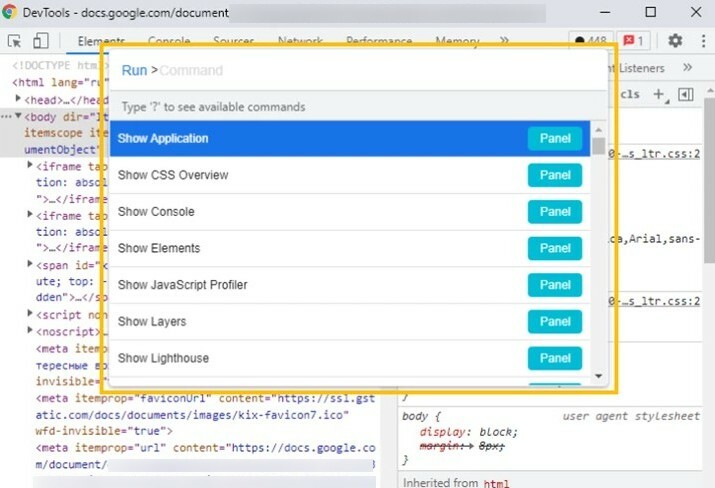
Task: Expand the head element node
Action: coord(18,99)
